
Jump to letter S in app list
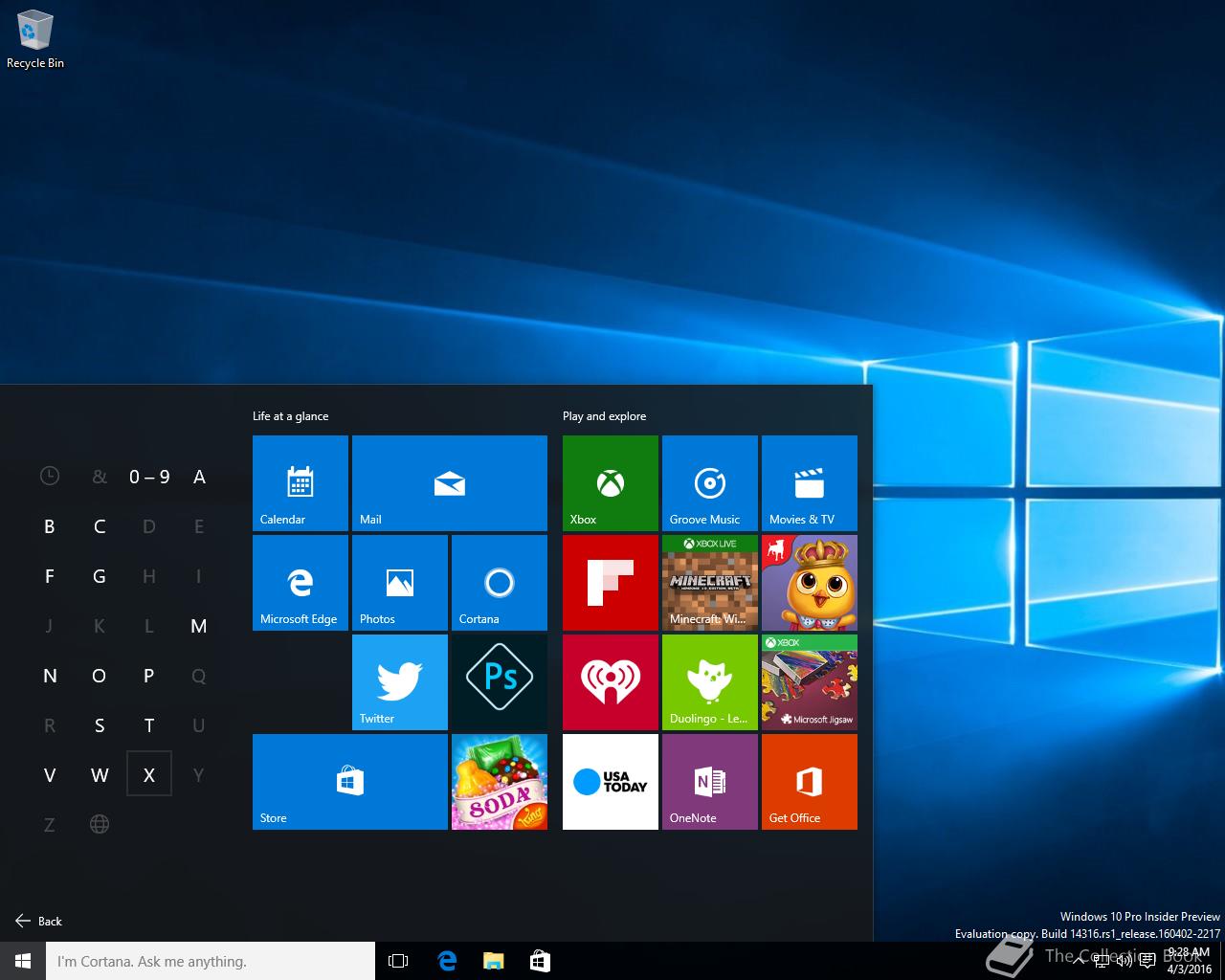(100, 724)
